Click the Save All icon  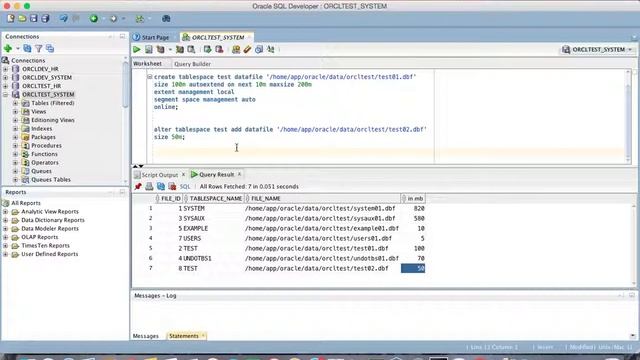45,18
